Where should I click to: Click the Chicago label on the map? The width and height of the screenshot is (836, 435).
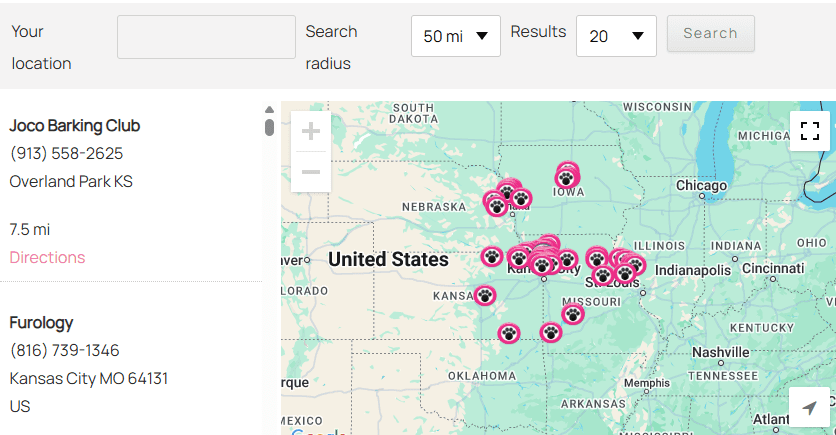(701, 186)
